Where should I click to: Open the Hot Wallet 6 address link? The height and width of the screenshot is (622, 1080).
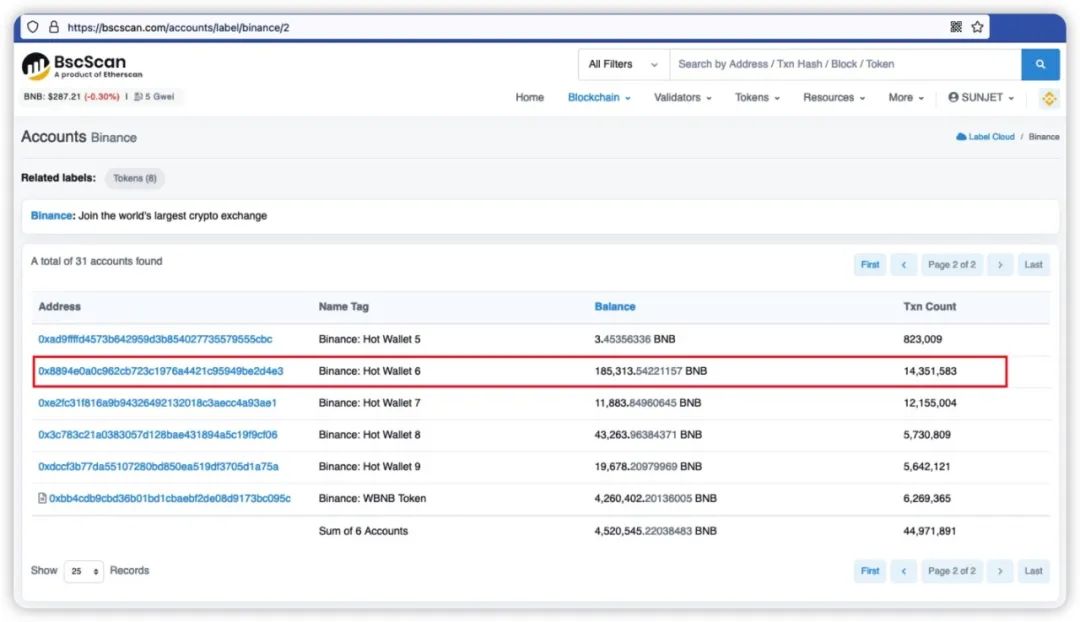click(160, 371)
